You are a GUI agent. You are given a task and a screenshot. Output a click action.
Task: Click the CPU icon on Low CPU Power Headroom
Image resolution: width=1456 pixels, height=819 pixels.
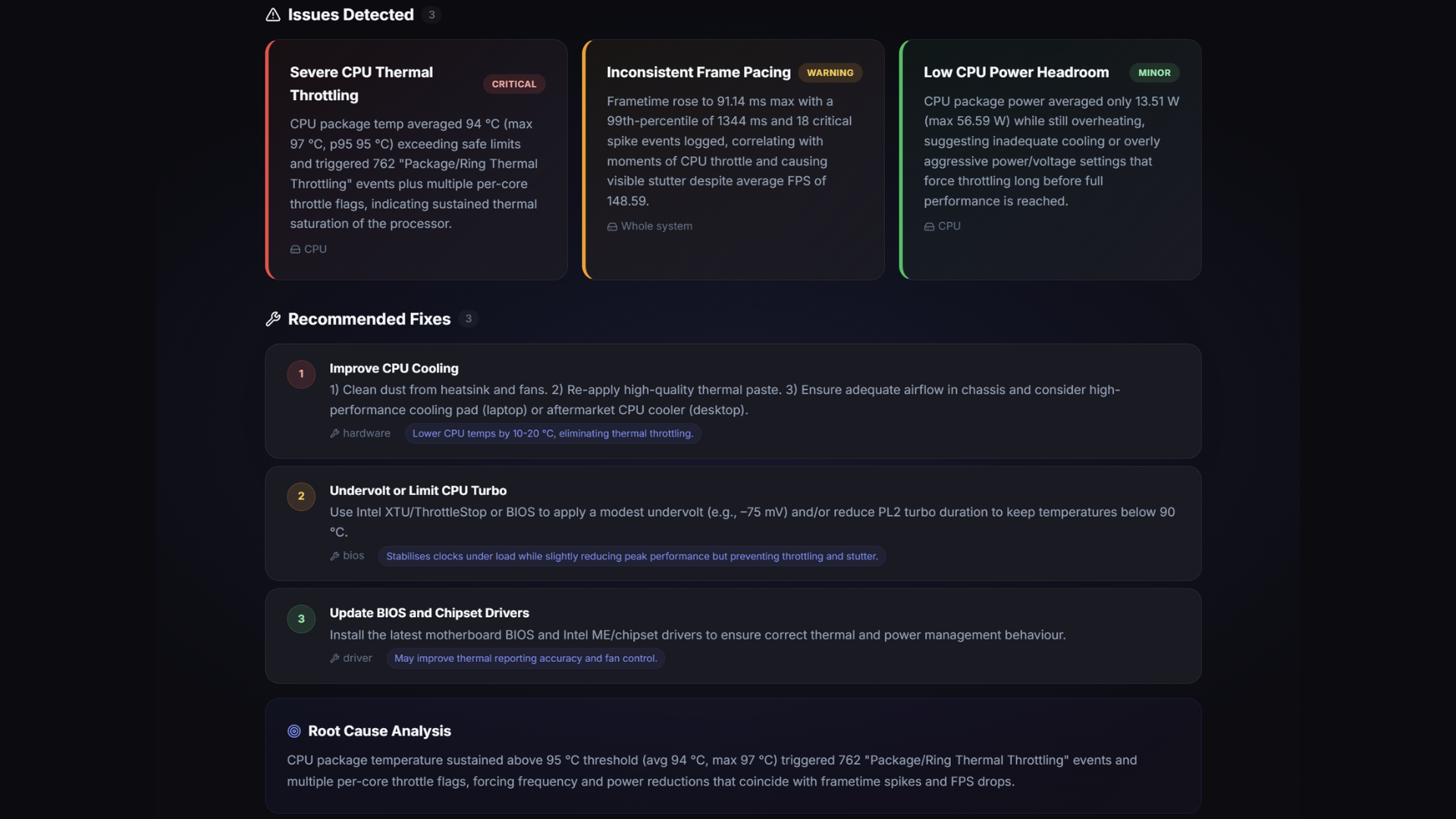click(929, 226)
